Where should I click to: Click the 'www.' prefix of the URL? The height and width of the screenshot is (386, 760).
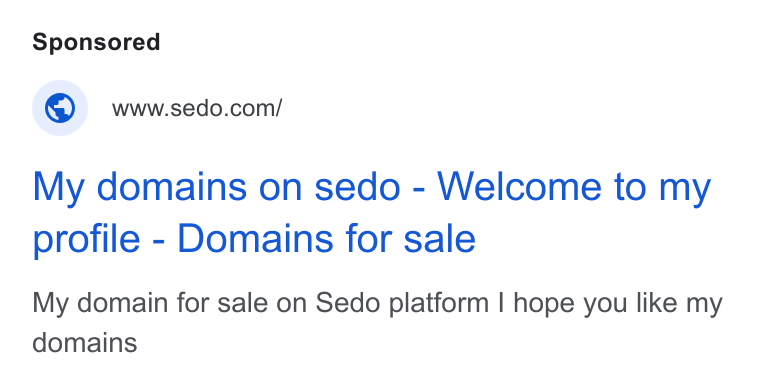141,110
